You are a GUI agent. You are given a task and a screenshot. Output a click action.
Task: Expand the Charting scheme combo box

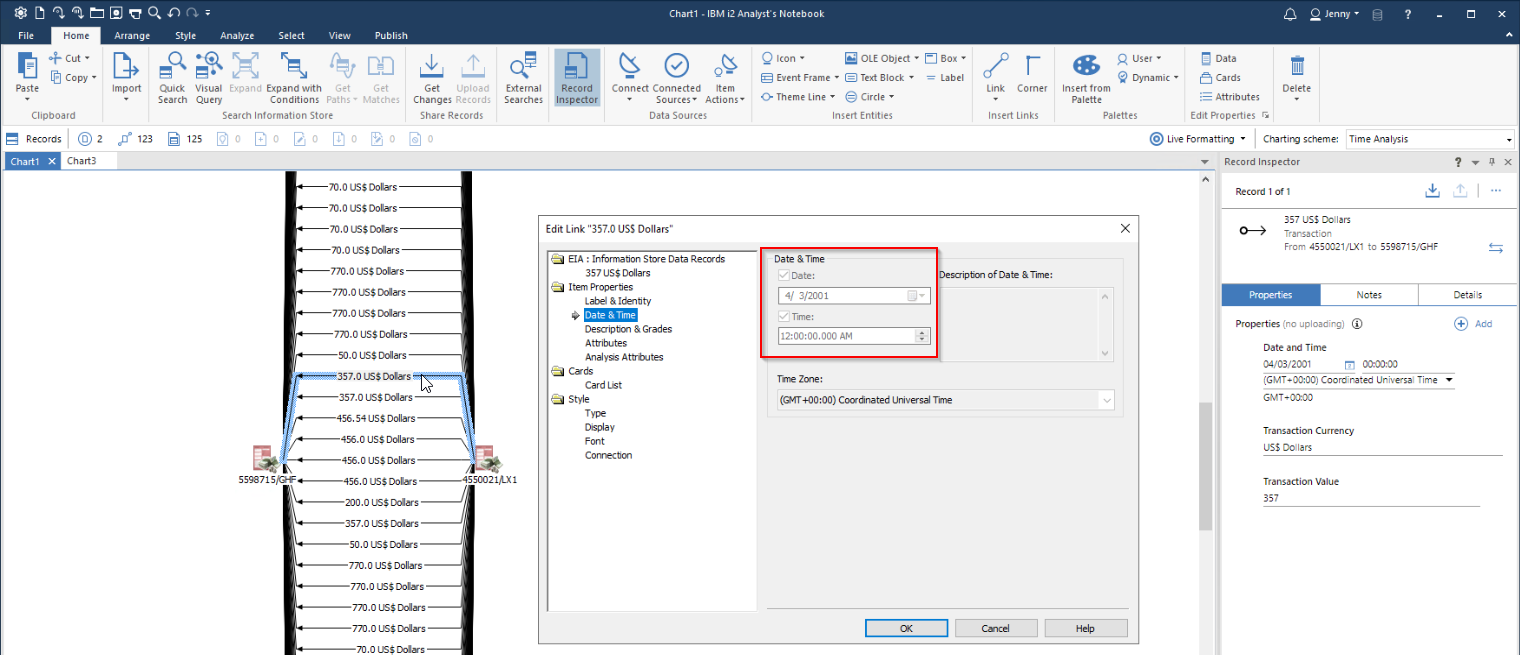tap(1430, 139)
